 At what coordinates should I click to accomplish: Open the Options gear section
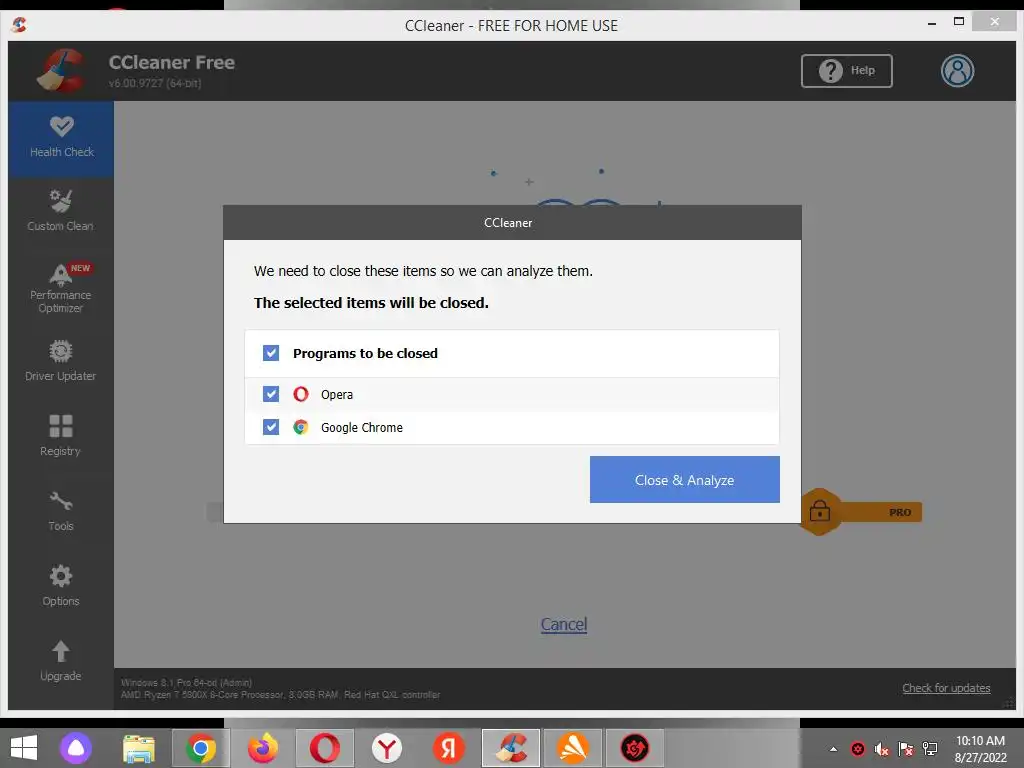tap(61, 586)
